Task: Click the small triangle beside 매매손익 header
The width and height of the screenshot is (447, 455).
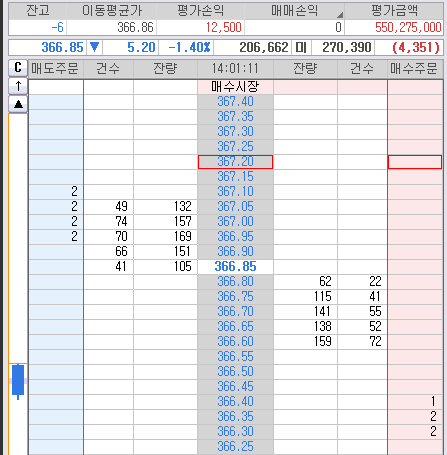Action: click(339, 15)
